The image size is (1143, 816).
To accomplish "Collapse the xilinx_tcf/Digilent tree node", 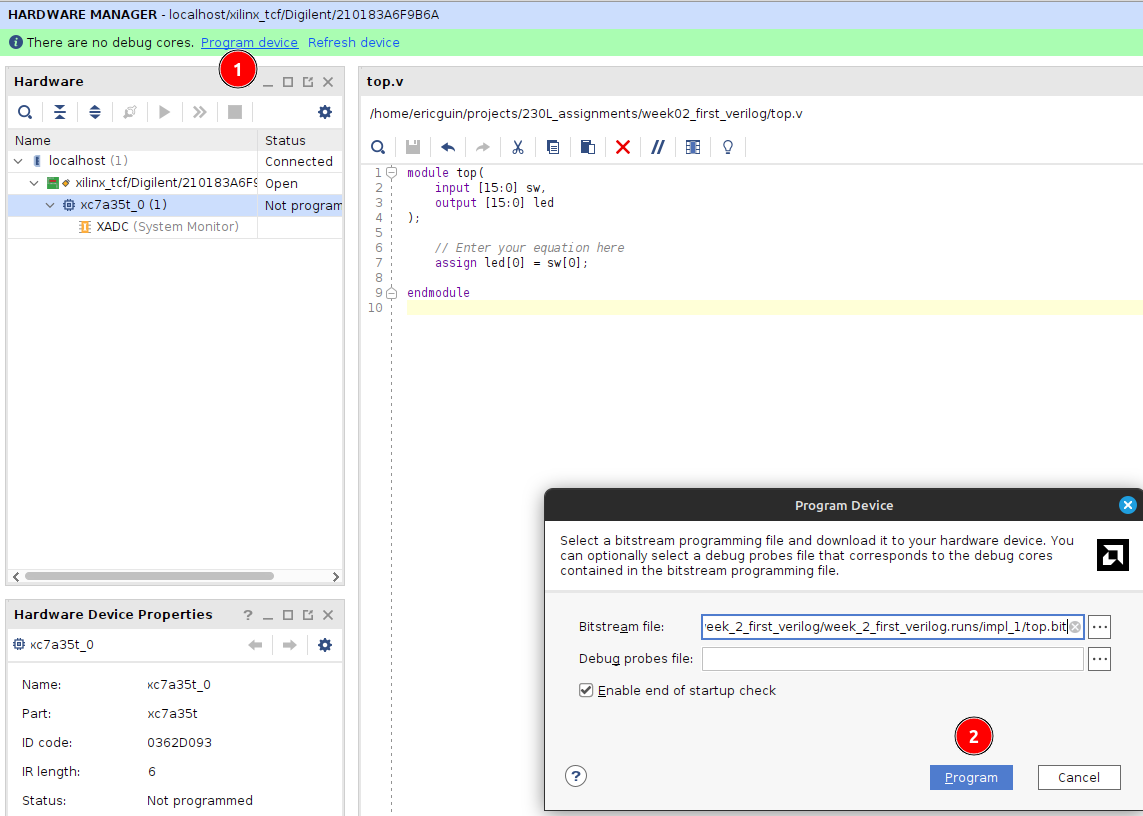I will click(x=35, y=183).
